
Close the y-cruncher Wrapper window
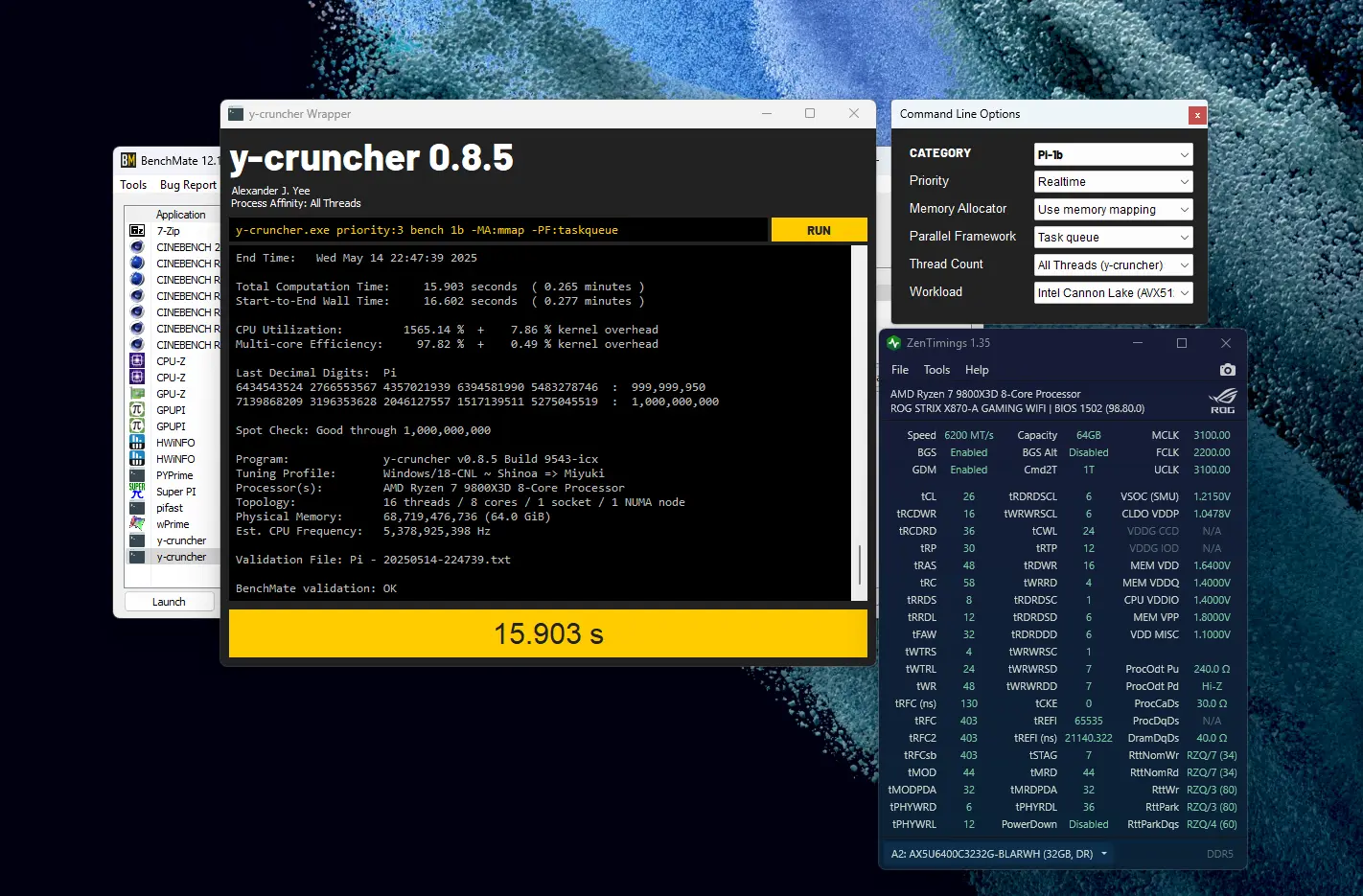pyautogui.click(x=854, y=114)
